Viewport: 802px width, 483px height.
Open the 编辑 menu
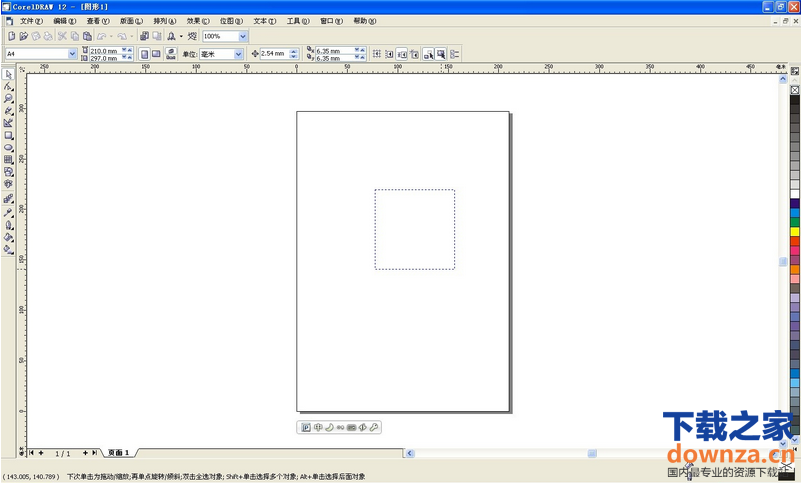(x=64, y=21)
